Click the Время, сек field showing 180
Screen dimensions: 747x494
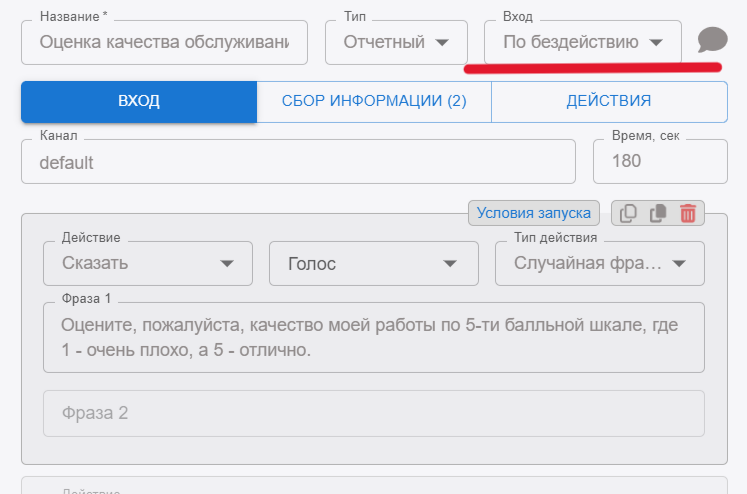659,162
